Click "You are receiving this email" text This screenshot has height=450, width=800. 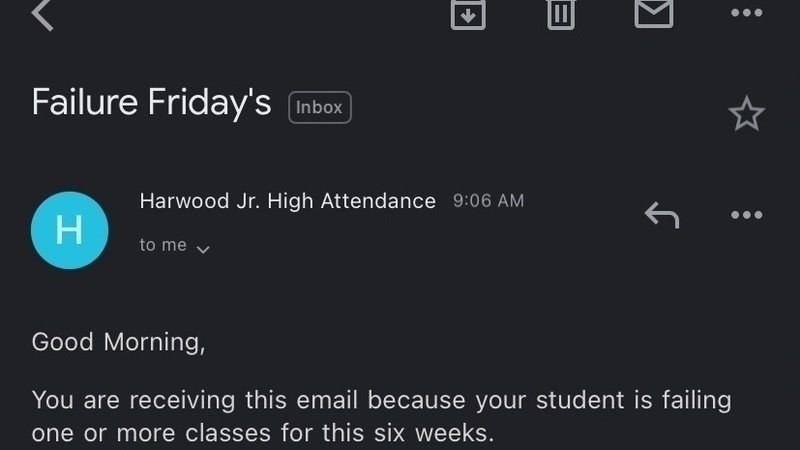pyautogui.click(x=196, y=401)
